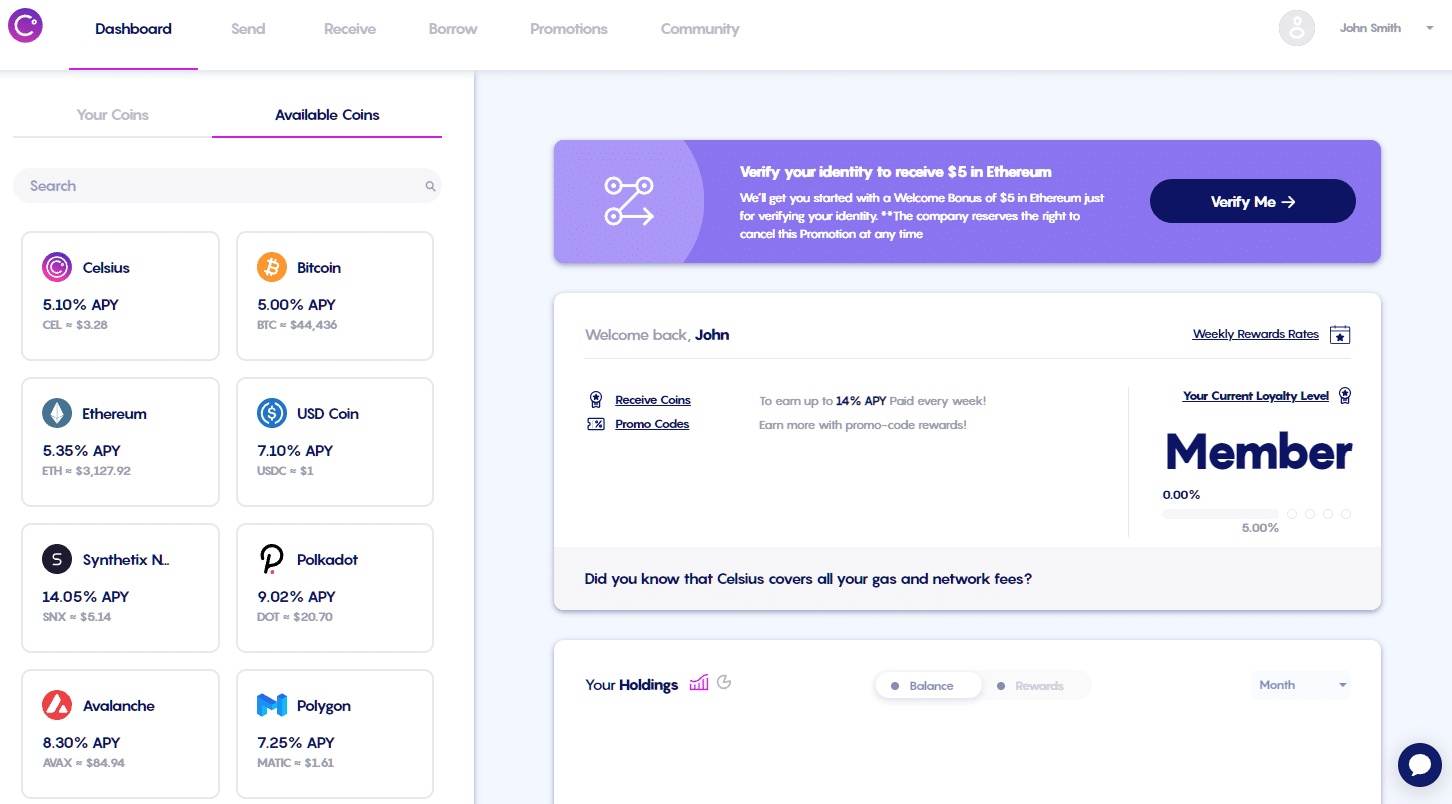Open the Community tab
The height and width of the screenshot is (804, 1452).
coord(700,29)
